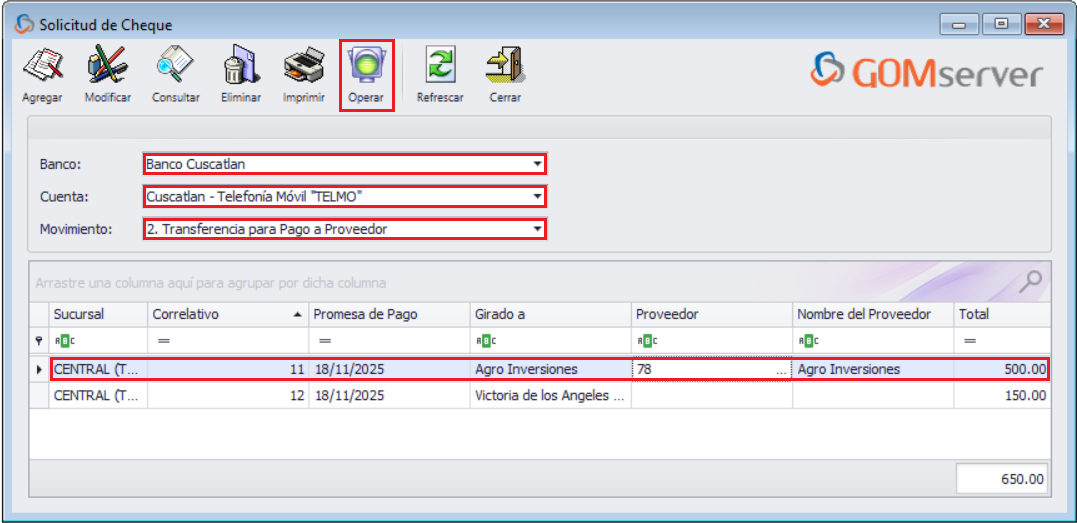The image size is (1077, 523).
Task: Sort by the Total column header
Action: [1002, 315]
